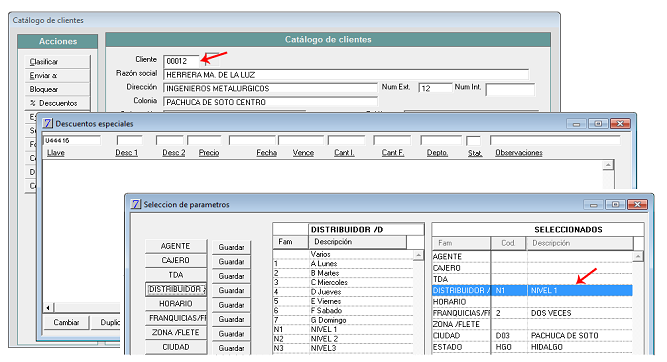Select the F Sabado row
The width and height of the screenshot is (667, 362).
click(343, 311)
